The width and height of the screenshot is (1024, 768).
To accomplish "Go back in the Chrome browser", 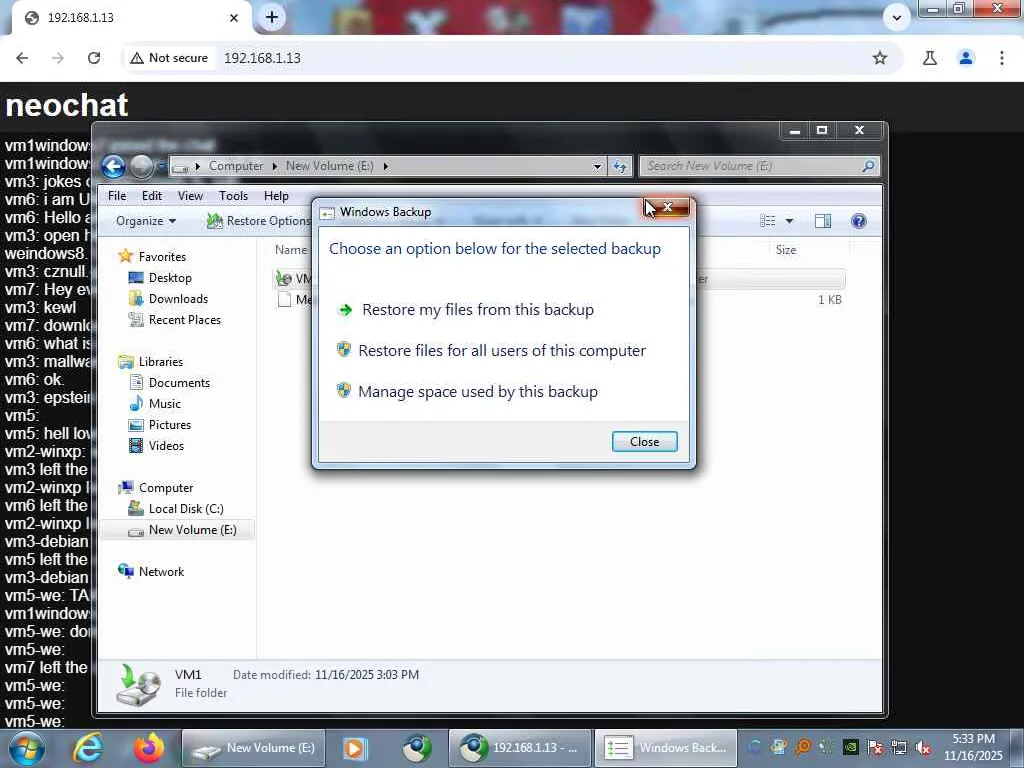I will 22,58.
